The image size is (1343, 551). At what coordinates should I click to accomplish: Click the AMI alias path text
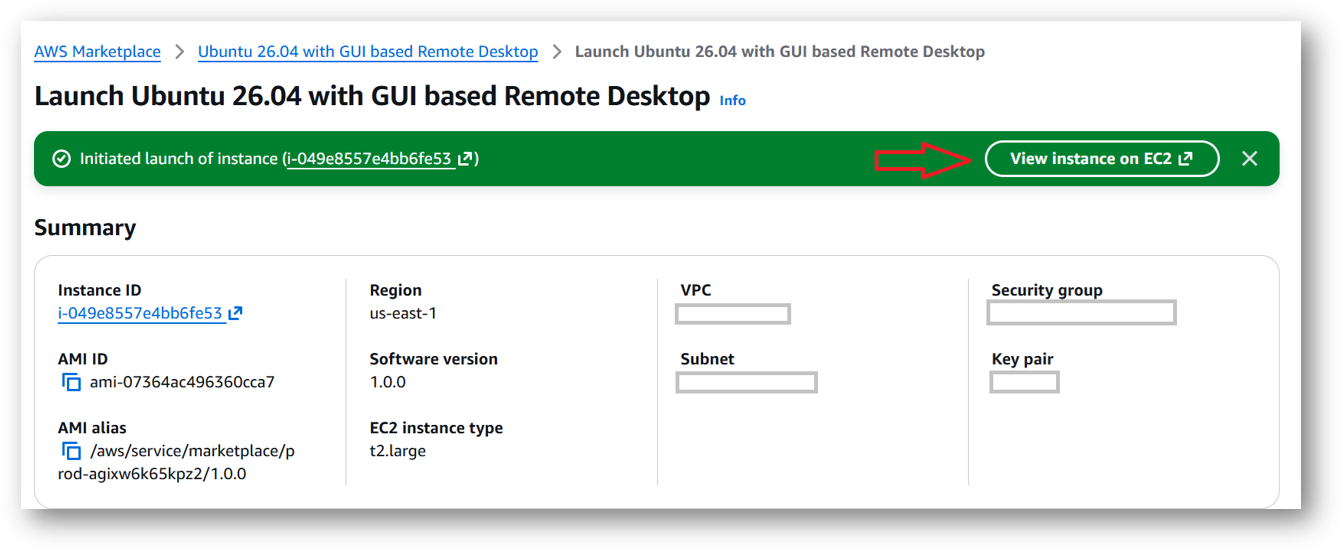pos(176,462)
